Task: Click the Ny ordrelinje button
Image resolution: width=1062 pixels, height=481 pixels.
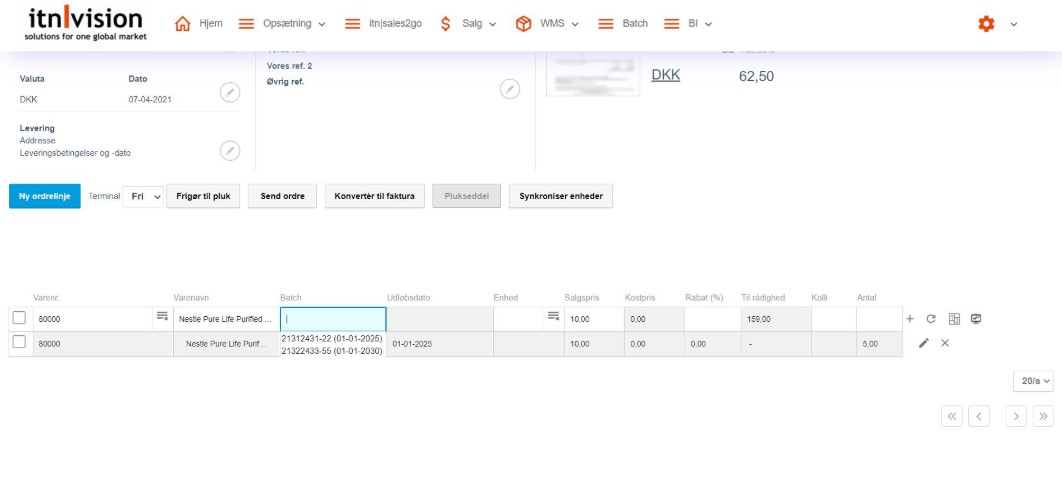Action: click(x=44, y=196)
